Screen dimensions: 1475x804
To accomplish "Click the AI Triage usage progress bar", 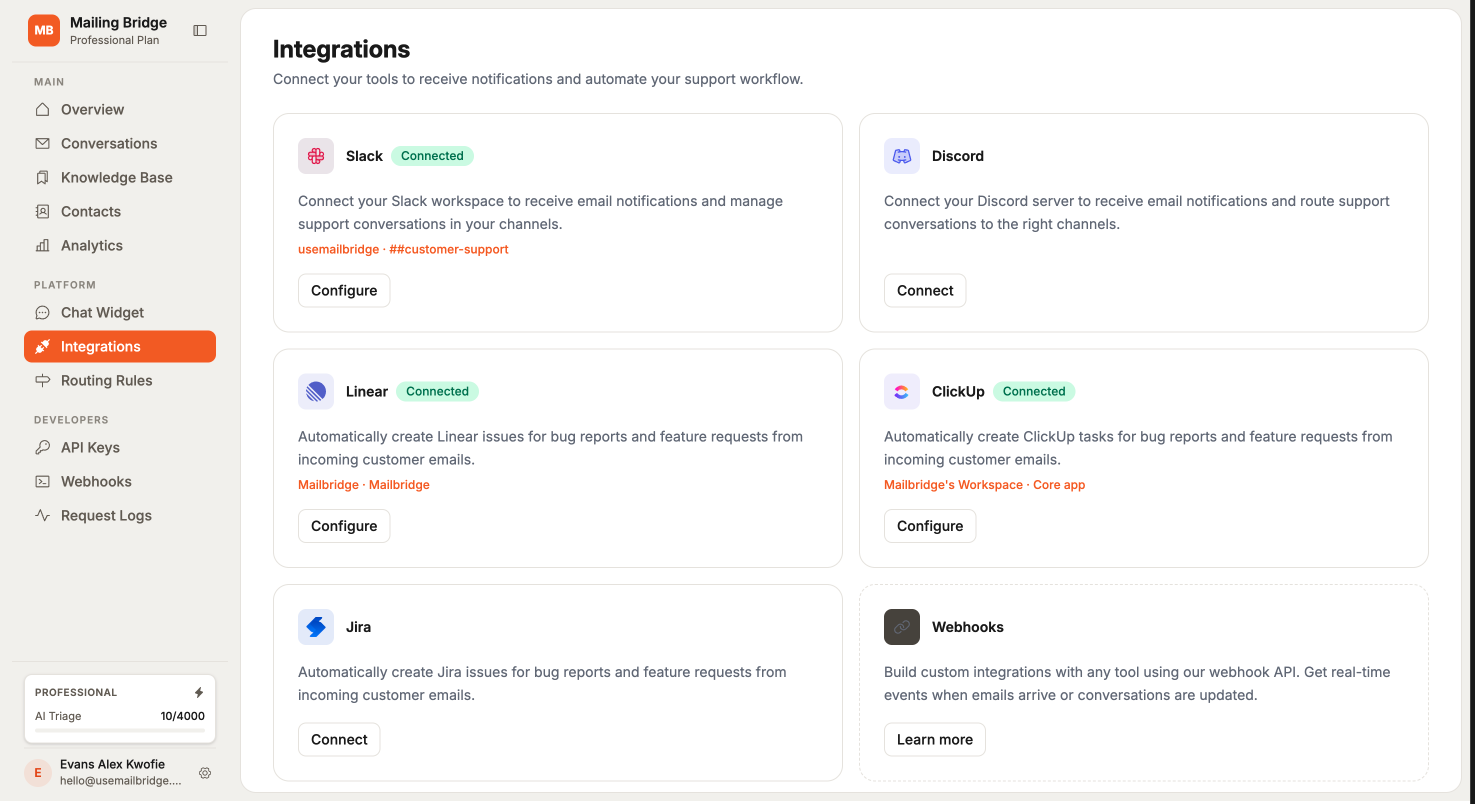I will tap(120, 730).
